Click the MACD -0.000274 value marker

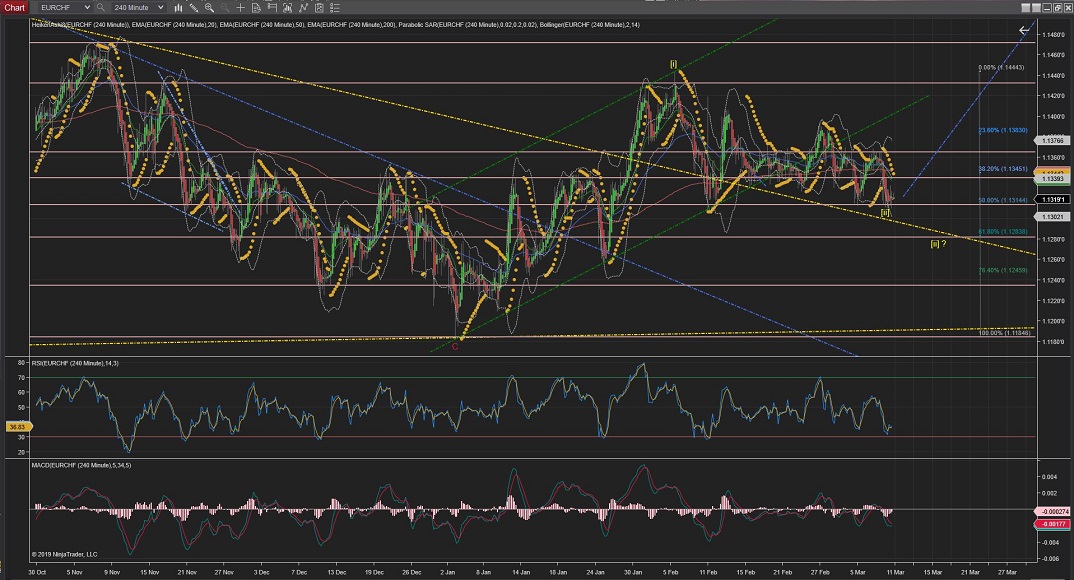point(1053,512)
